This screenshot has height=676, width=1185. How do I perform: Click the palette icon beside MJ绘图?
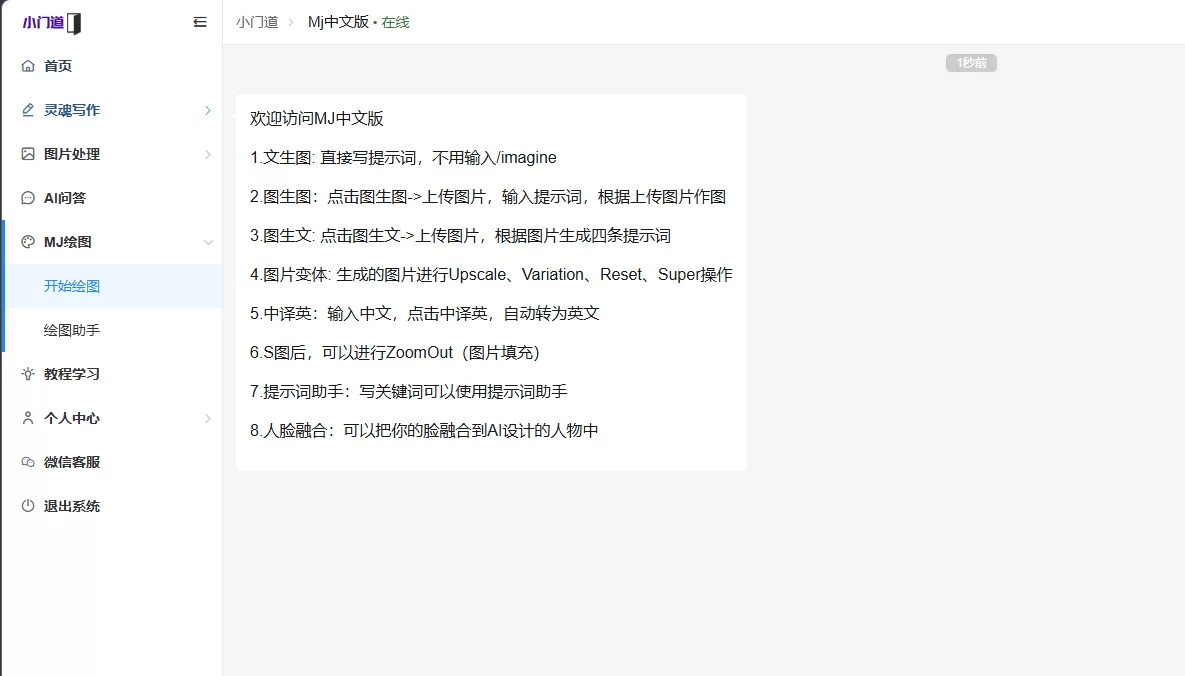pyautogui.click(x=28, y=242)
